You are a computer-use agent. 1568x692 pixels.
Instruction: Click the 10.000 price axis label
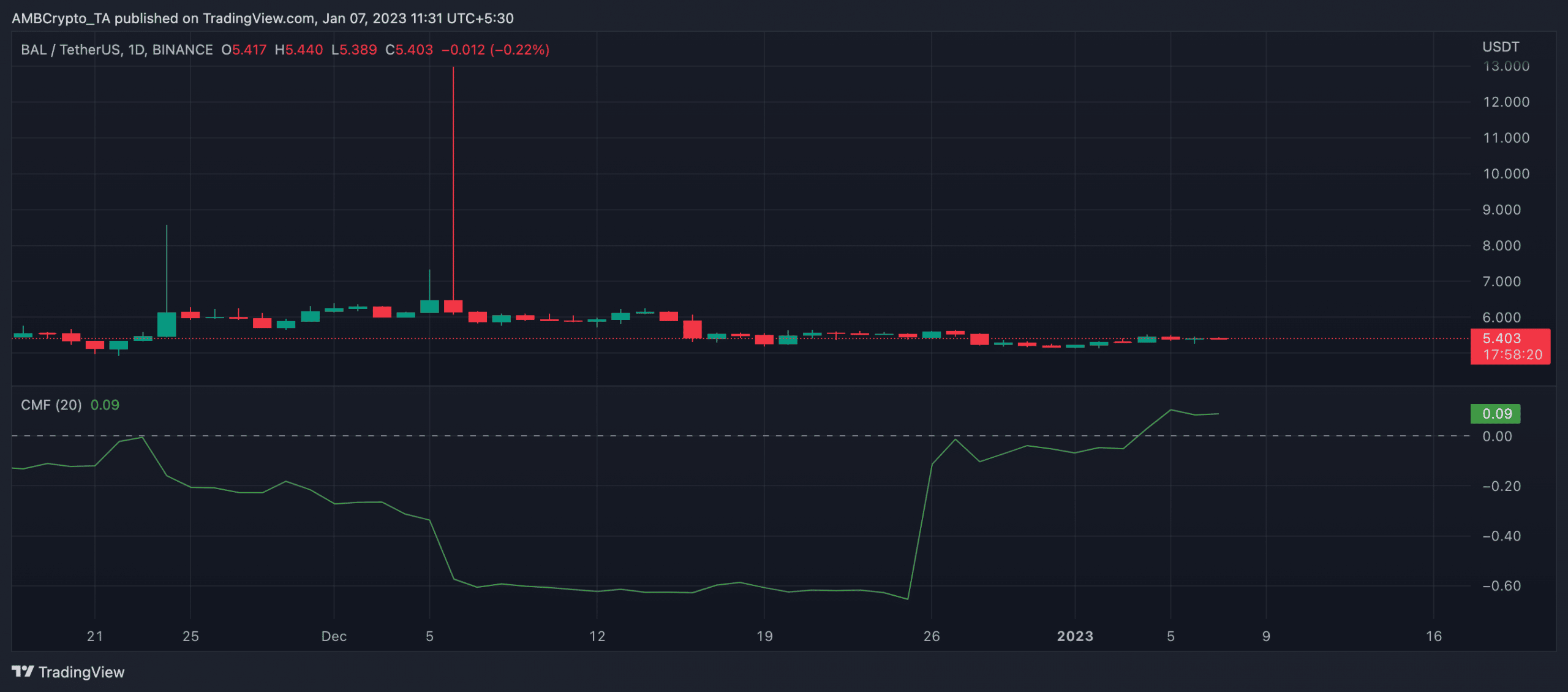click(1506, 173)
